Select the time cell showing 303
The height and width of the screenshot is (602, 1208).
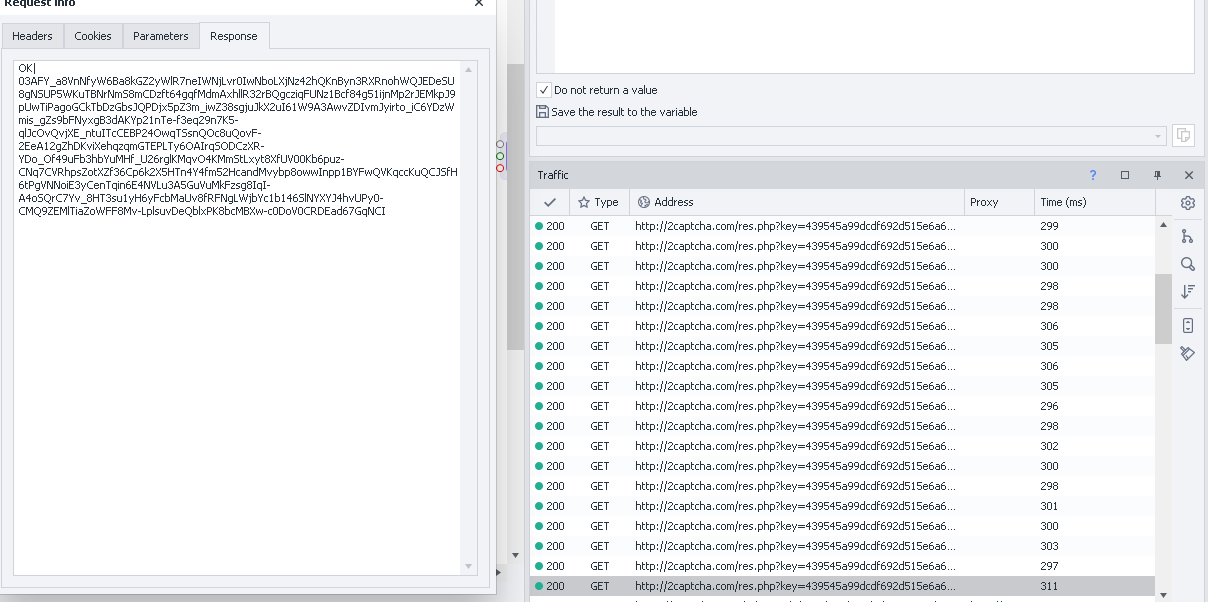1049,546
